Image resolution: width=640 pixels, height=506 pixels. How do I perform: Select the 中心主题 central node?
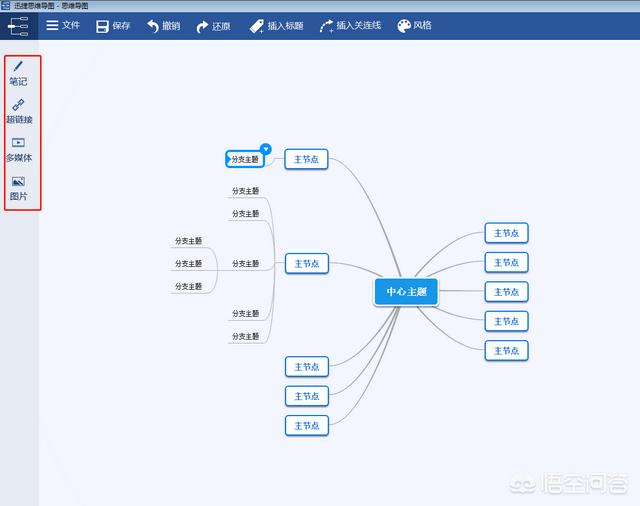point(406,292)
